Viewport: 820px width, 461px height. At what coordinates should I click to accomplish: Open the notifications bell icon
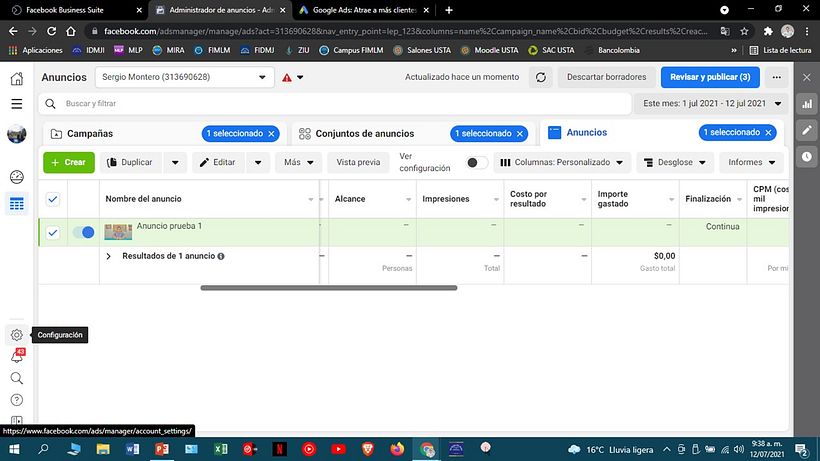tap(17, 356)
